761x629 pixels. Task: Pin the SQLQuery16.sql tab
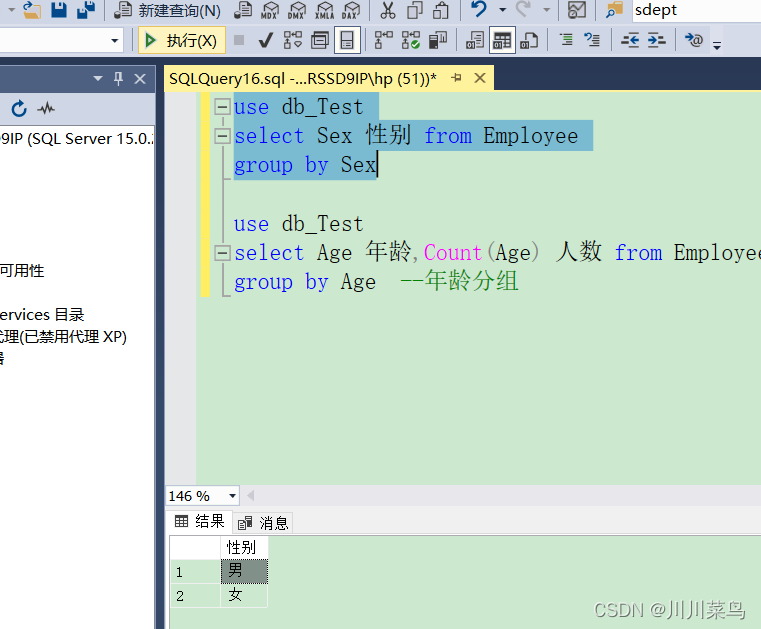tap(456, 78)
